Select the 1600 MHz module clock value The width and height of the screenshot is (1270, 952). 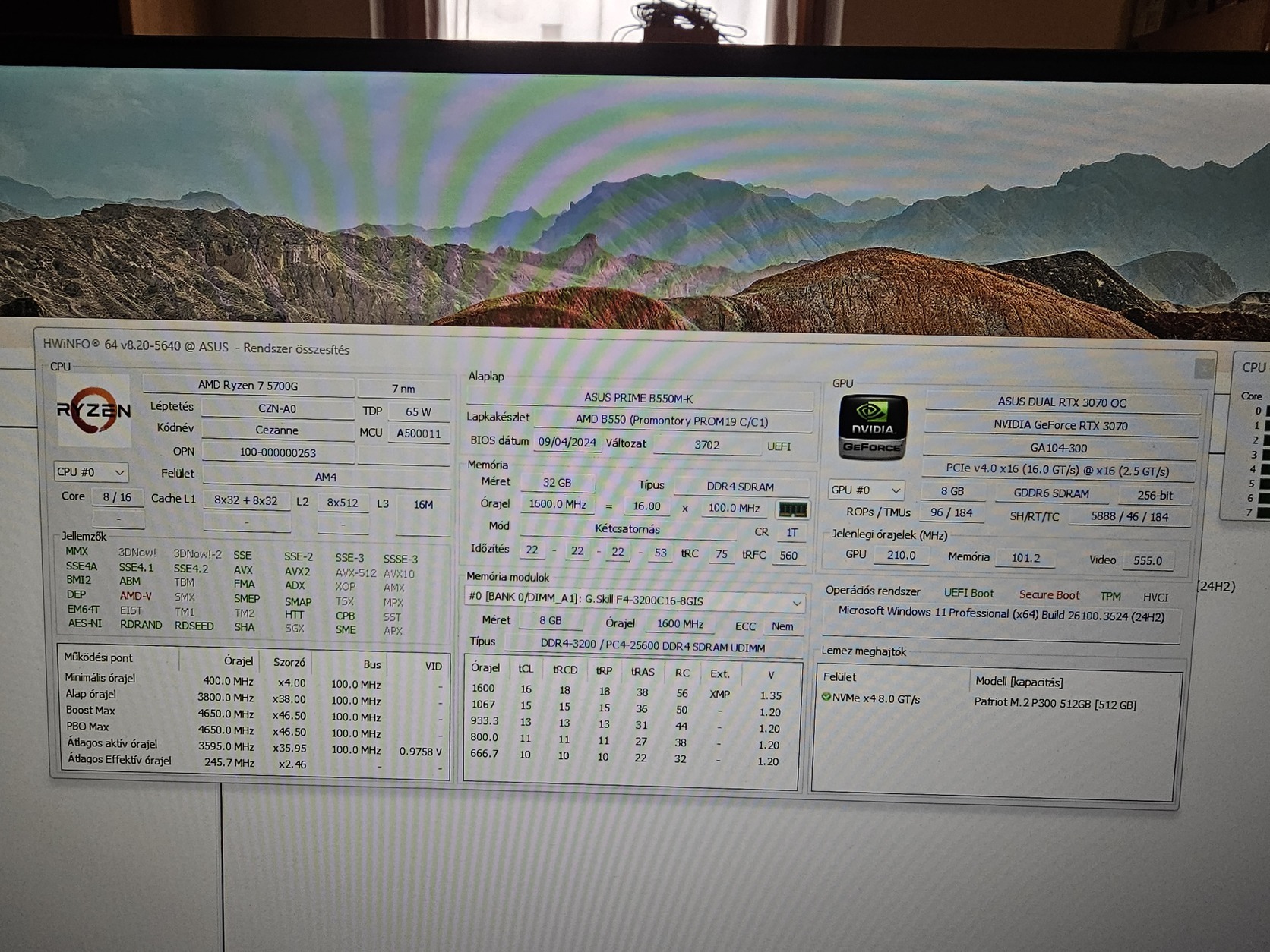click(680, 624)
